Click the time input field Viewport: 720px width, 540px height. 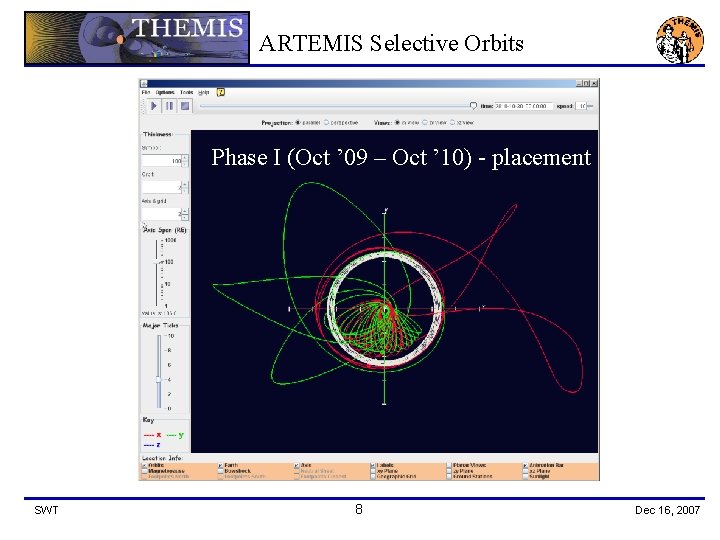pyautogui.click(x=523, y=106)
